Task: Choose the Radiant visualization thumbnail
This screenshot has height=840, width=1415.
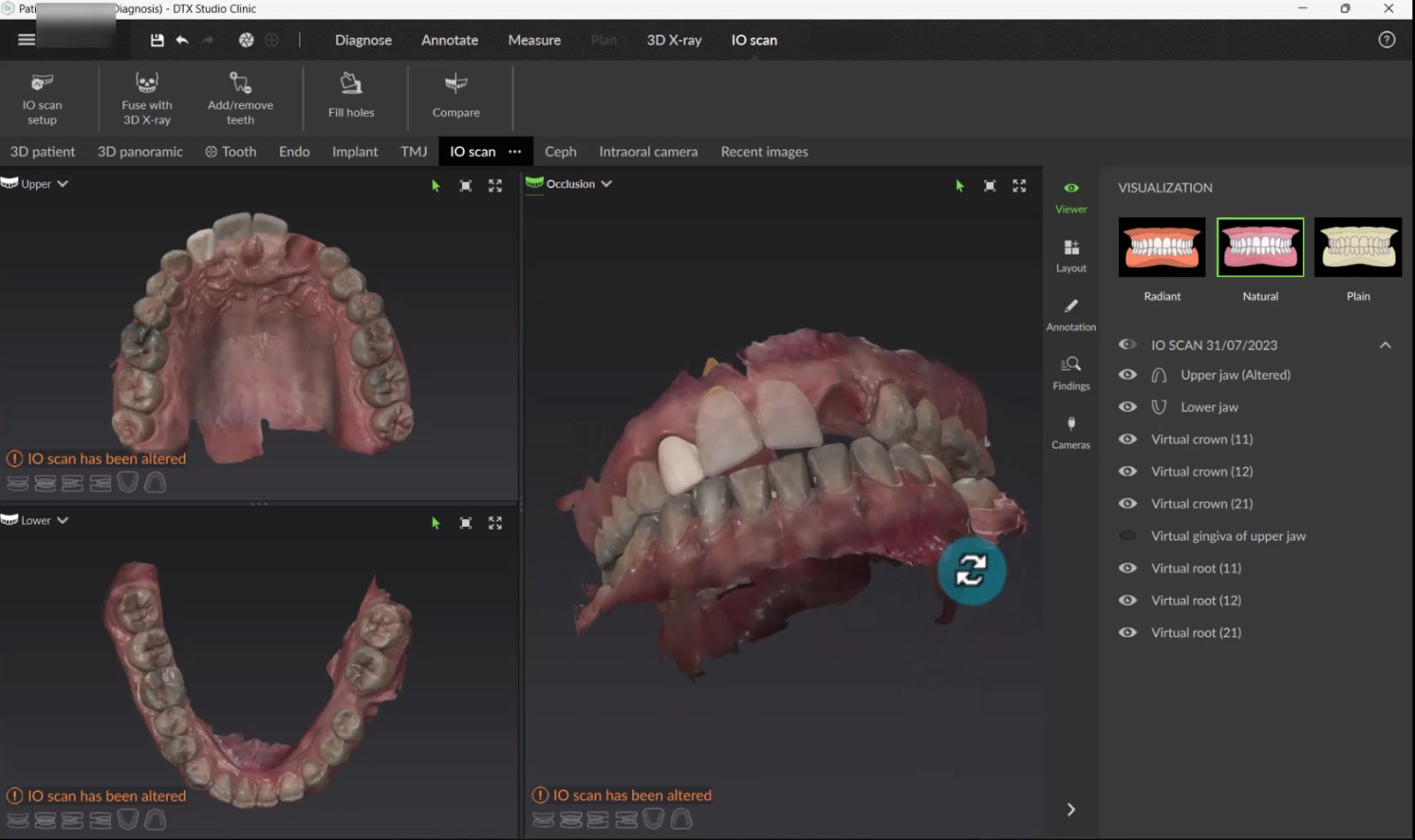Action: [x=1162, y=247]
